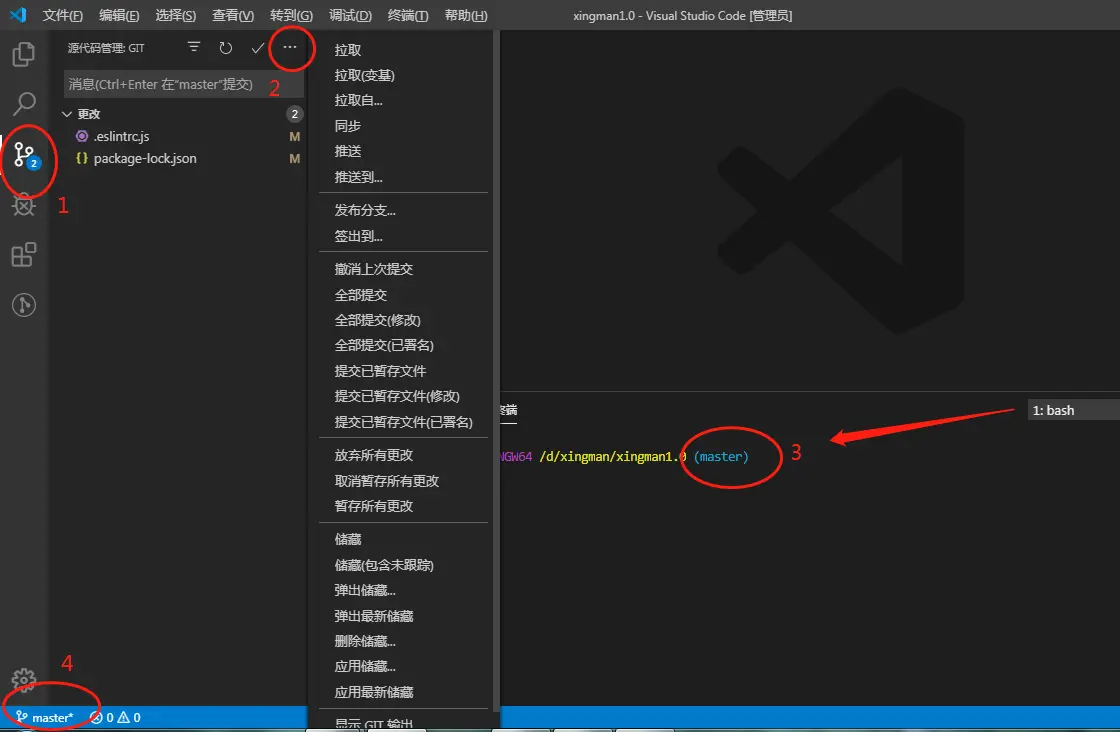Viewport: 1120px width, 732px height.
Task: Choose 提交已暂存文件(已署名) from the git menu
Action: (x=403, y=422)
